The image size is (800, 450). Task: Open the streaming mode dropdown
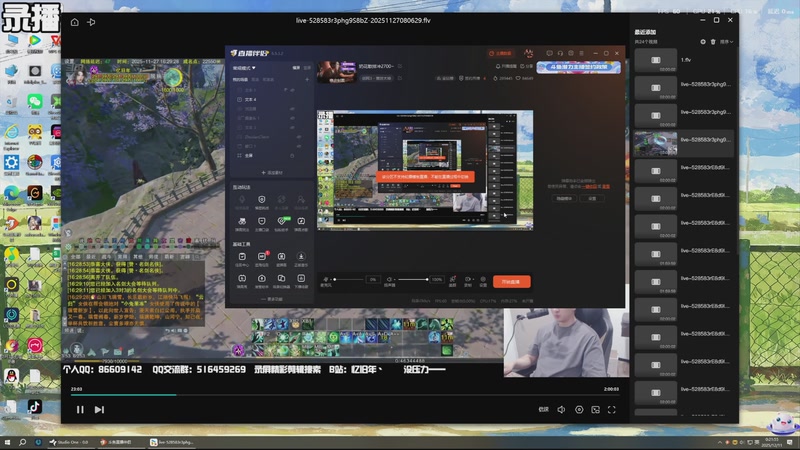(x=244, y=68)
